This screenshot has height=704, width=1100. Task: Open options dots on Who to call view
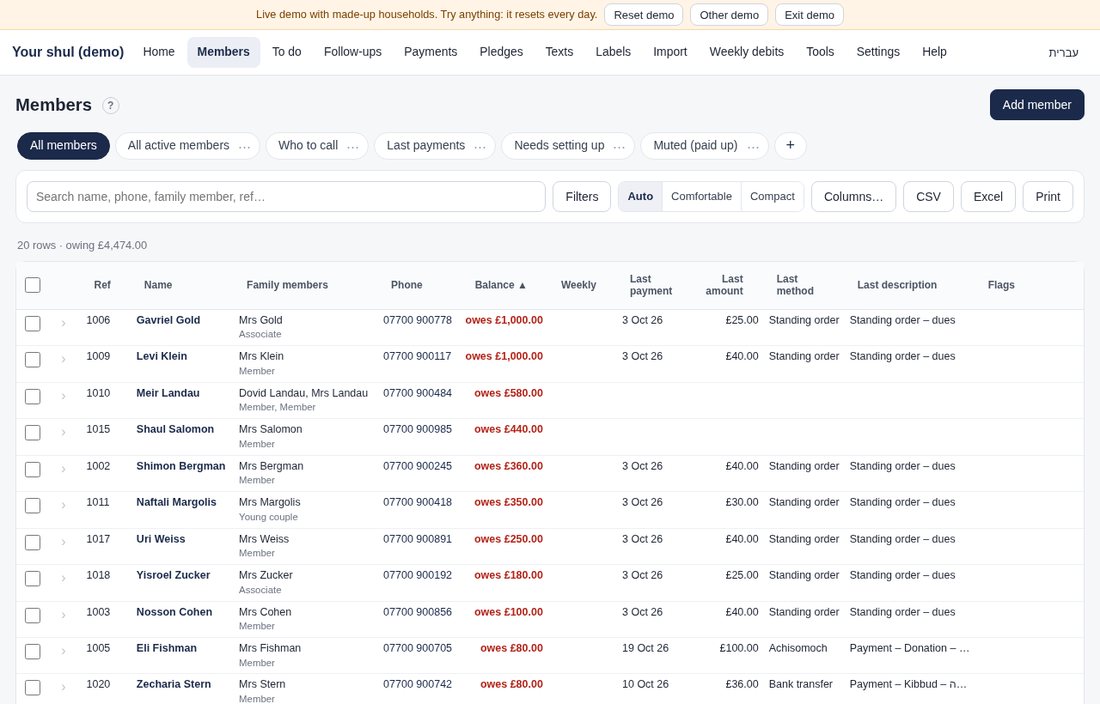353,146
